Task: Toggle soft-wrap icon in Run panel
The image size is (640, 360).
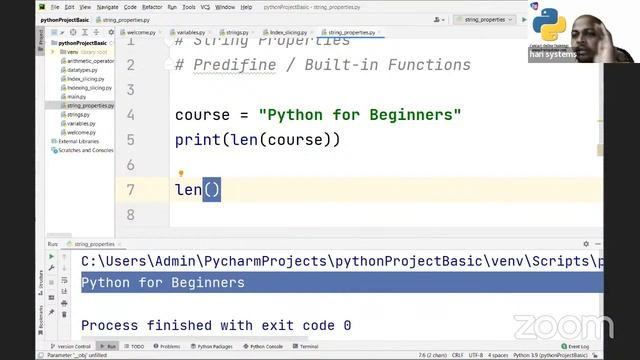Action: (x=64, y=280)
